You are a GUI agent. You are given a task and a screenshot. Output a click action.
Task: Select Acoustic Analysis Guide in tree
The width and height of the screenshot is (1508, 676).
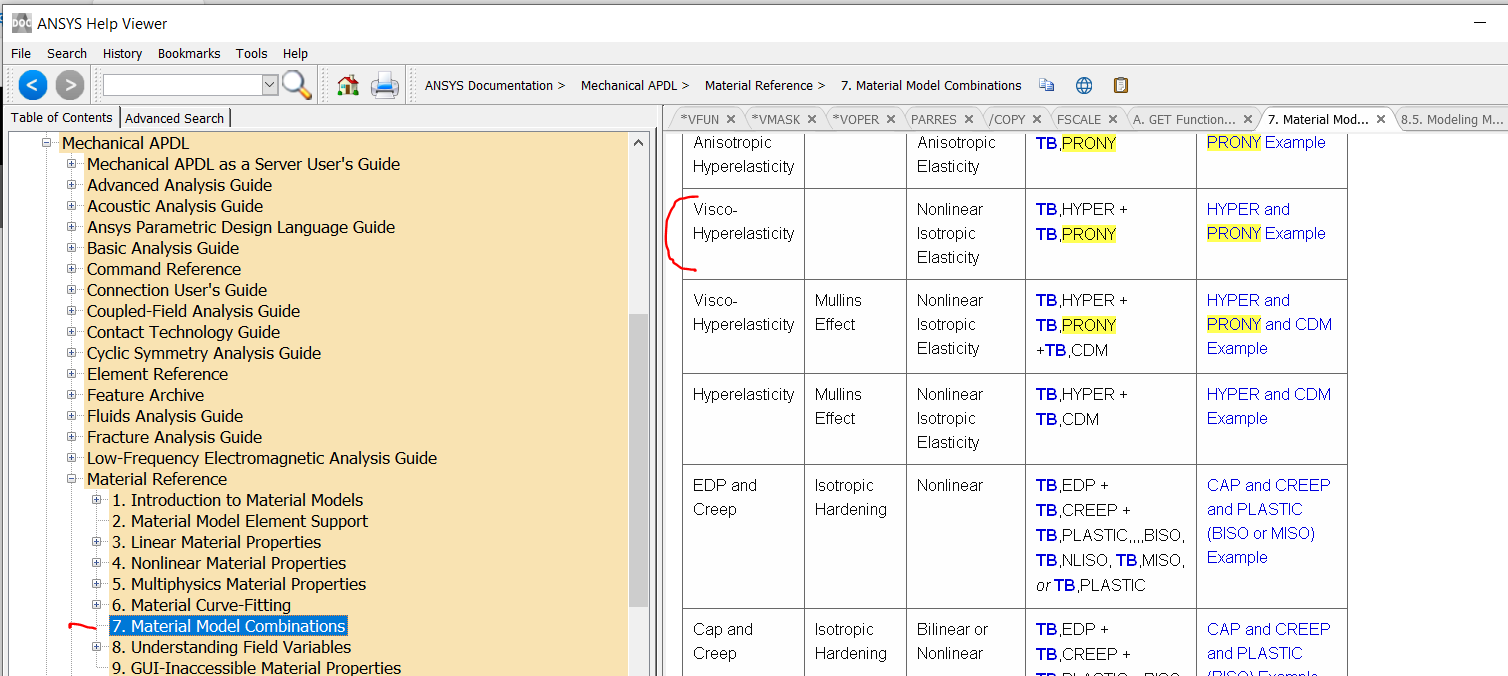click(175, 206)
